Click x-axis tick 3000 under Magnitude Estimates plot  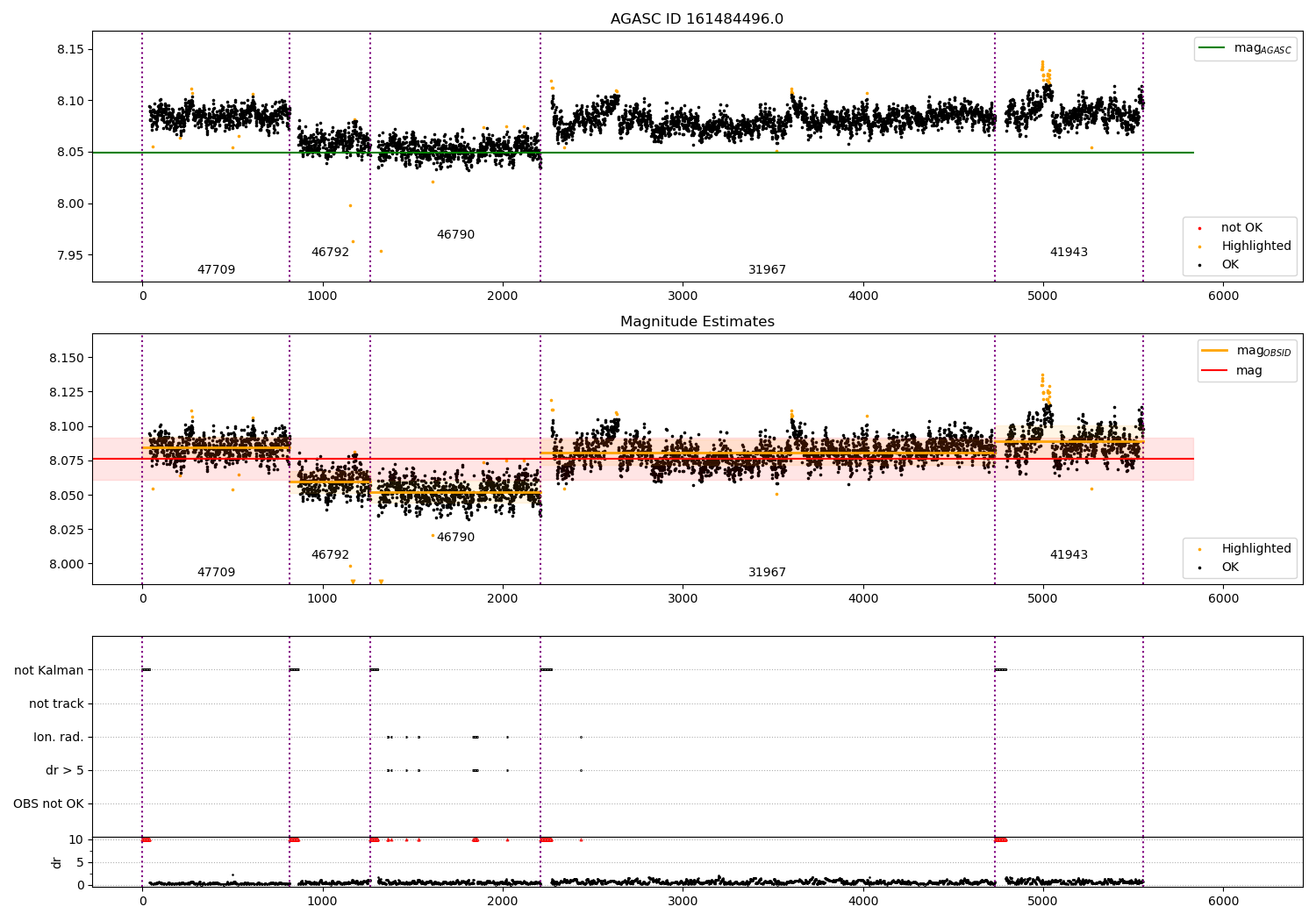pos(683,599)
